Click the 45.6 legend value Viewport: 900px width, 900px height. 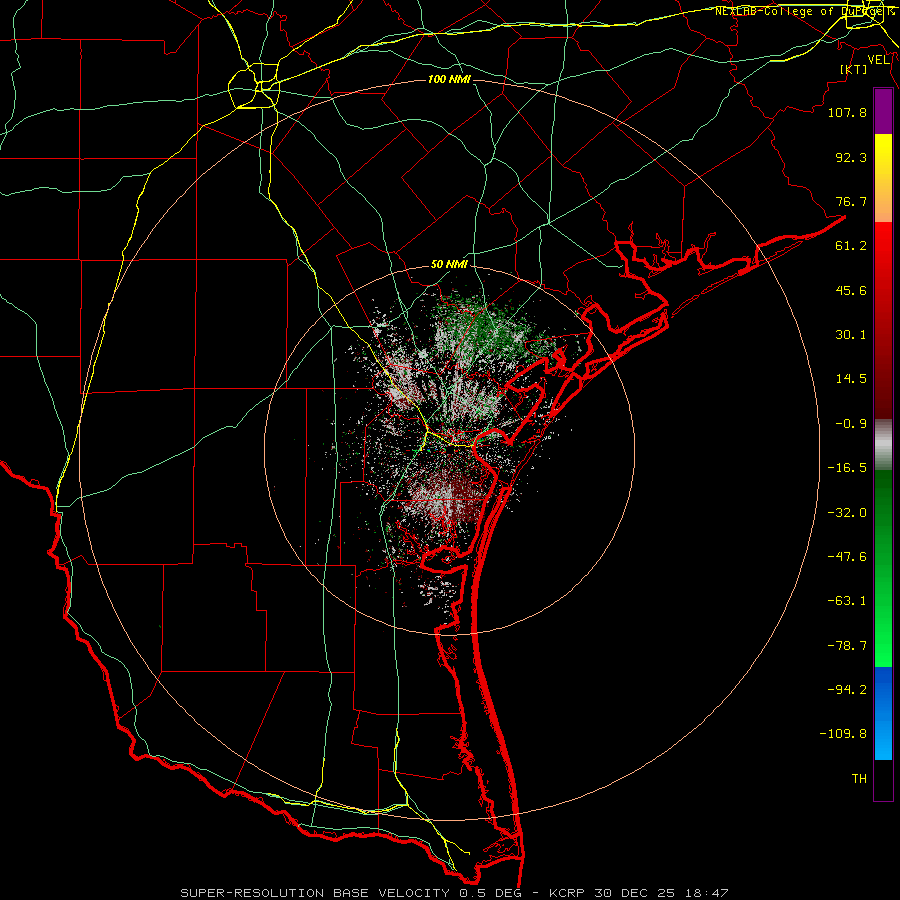tap(851, 290)
